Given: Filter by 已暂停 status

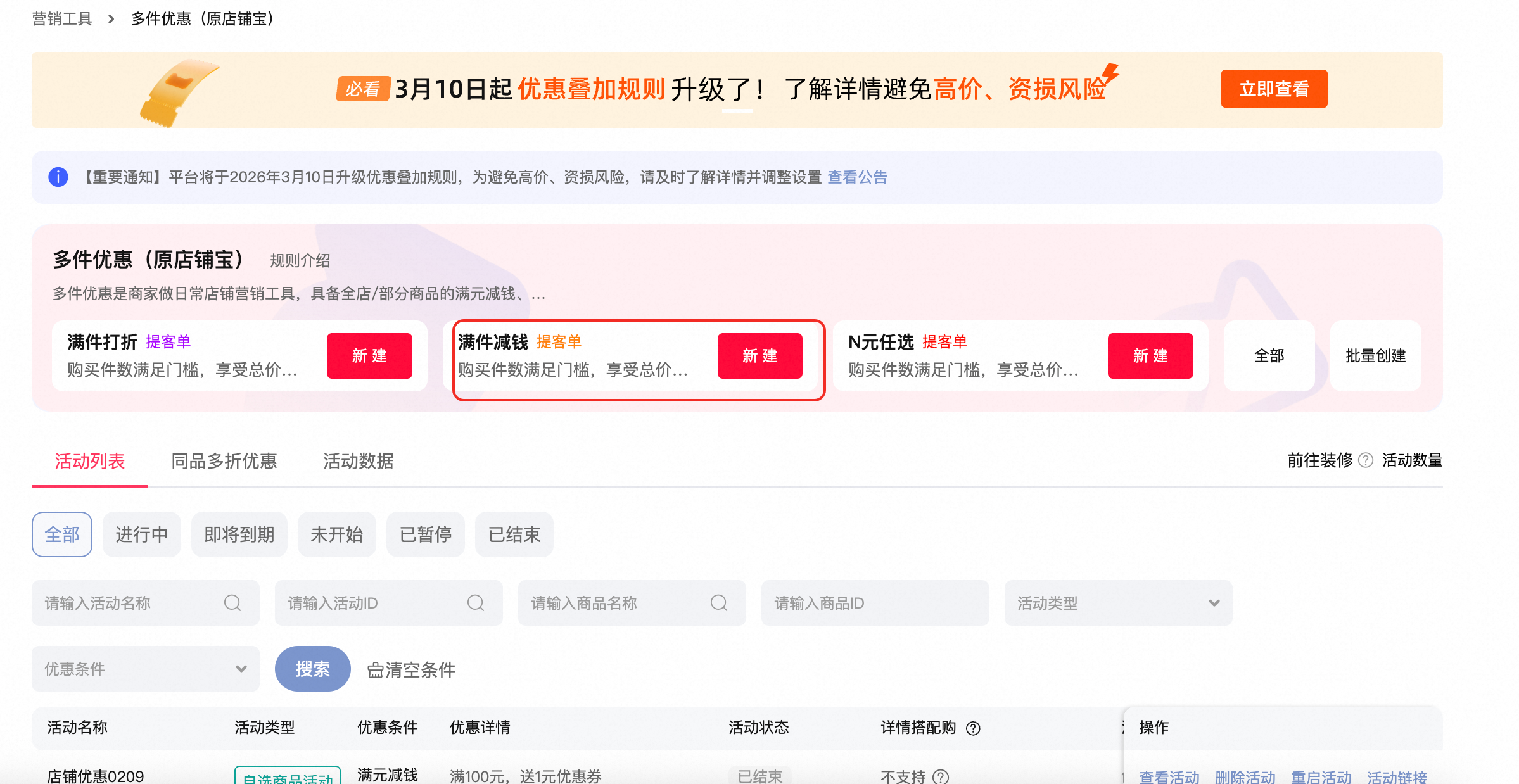Looking at the screenshot, I should click(x=426, y=534).
